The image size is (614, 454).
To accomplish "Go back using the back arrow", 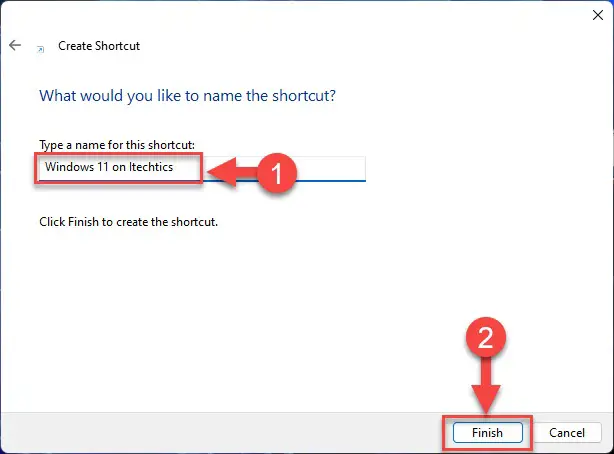I will [x=15, y=45].
